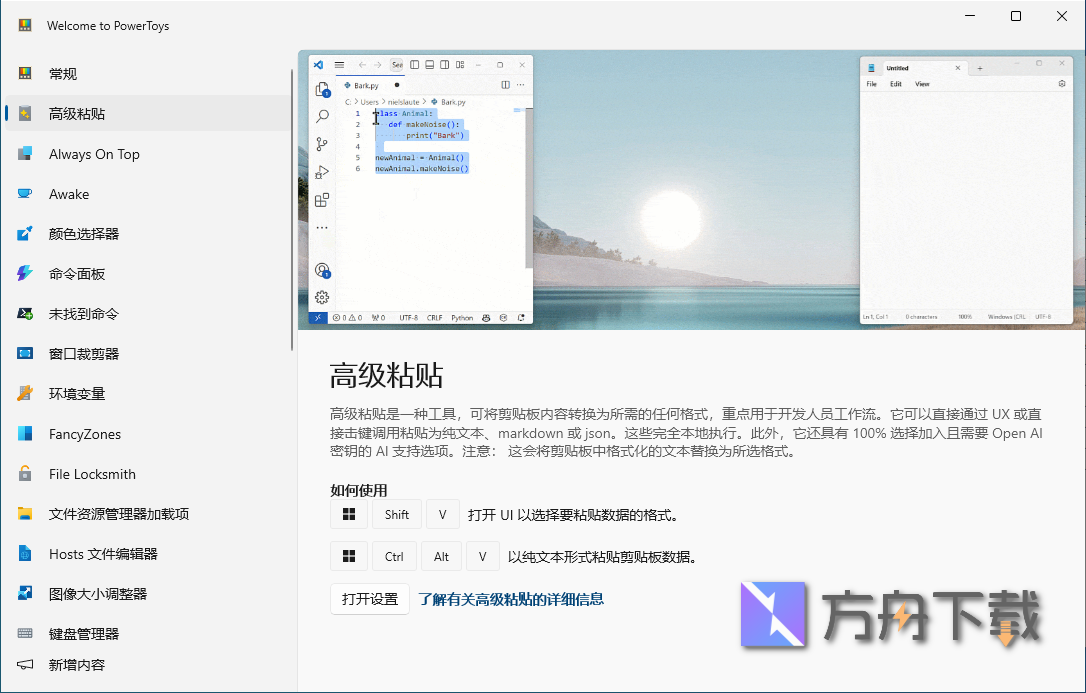Open the Hosts 文件编辑器
Viewport: 1086px width, 693px height.
(x=100, y=553)
